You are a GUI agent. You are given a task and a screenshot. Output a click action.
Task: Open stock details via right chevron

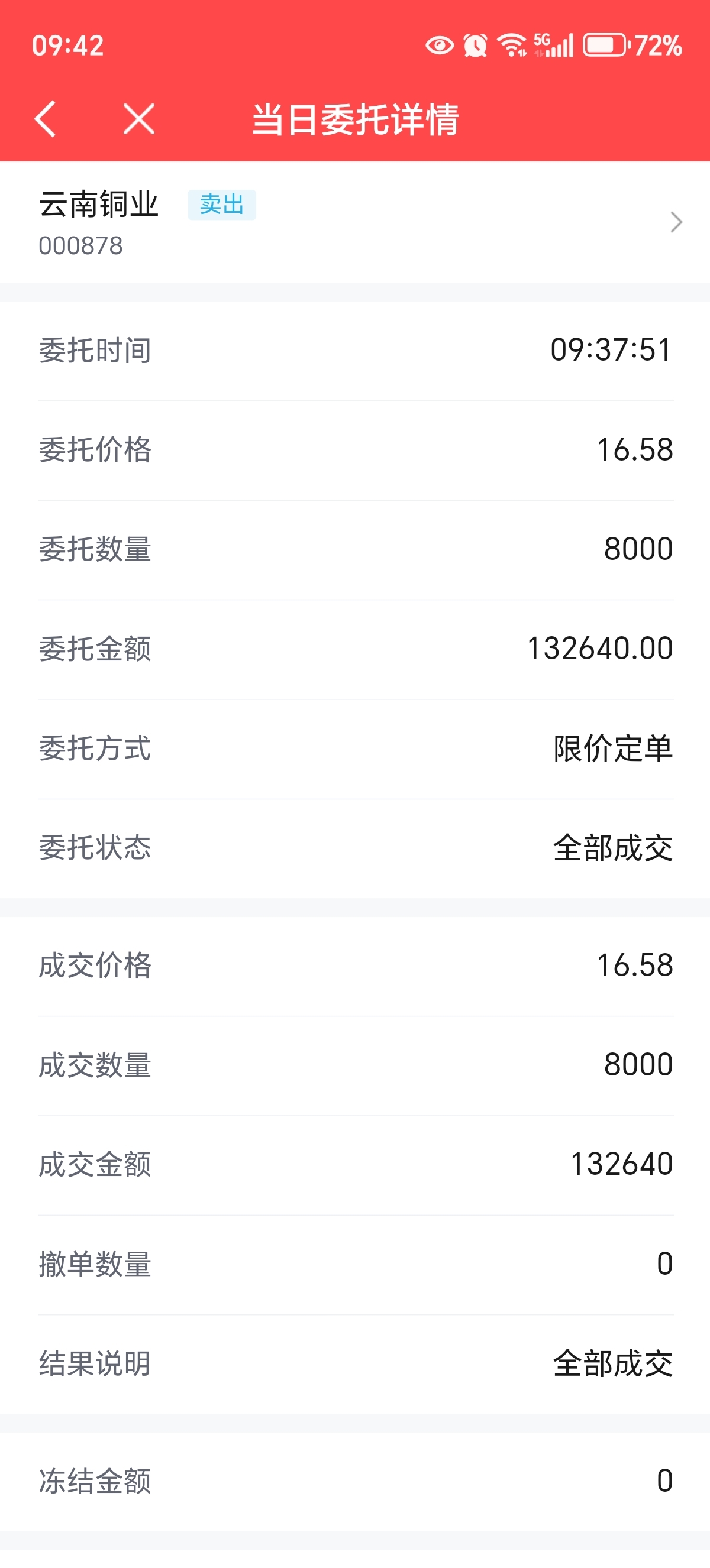click(x=676, y=222)
